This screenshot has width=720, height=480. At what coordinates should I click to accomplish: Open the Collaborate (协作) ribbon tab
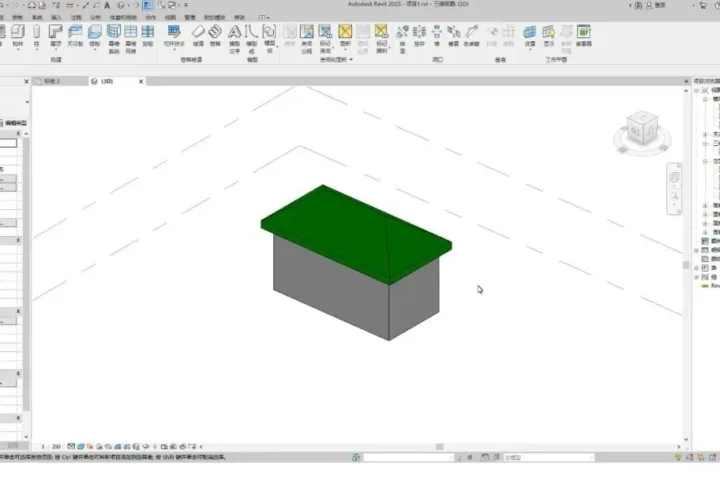151,17
